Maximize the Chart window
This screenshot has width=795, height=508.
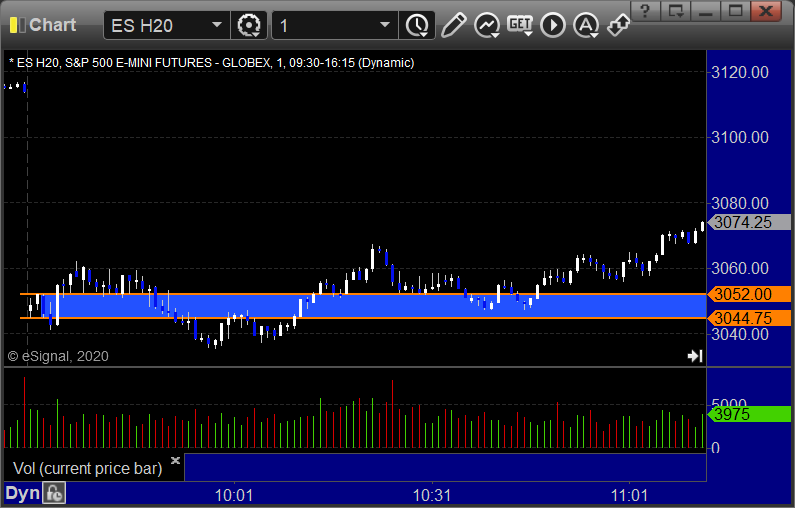pos(735,10)
